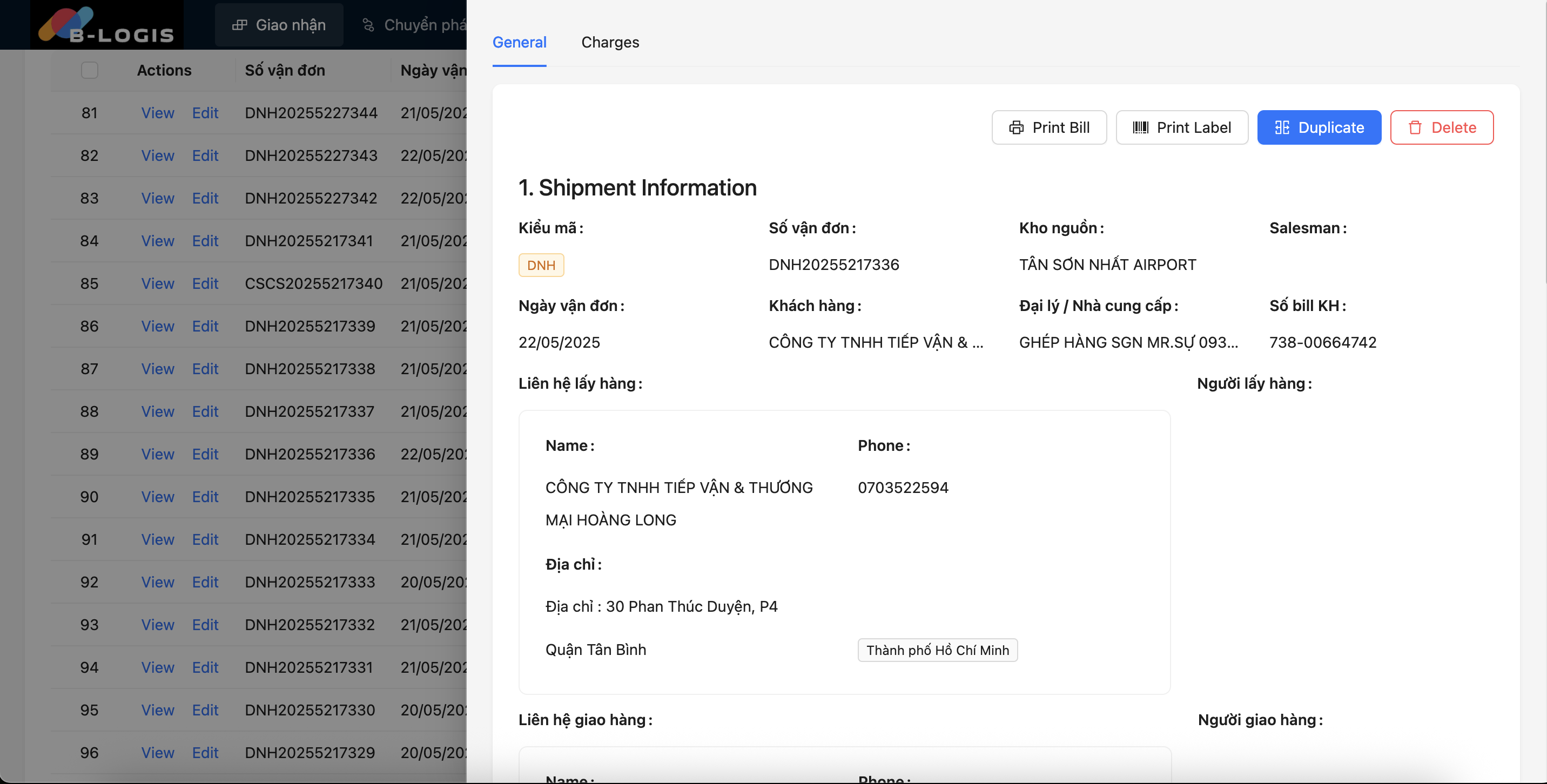Viewport: 1547px width, 784px height.
Task: Click the Ngày vận column header
Action: point(433,70)
